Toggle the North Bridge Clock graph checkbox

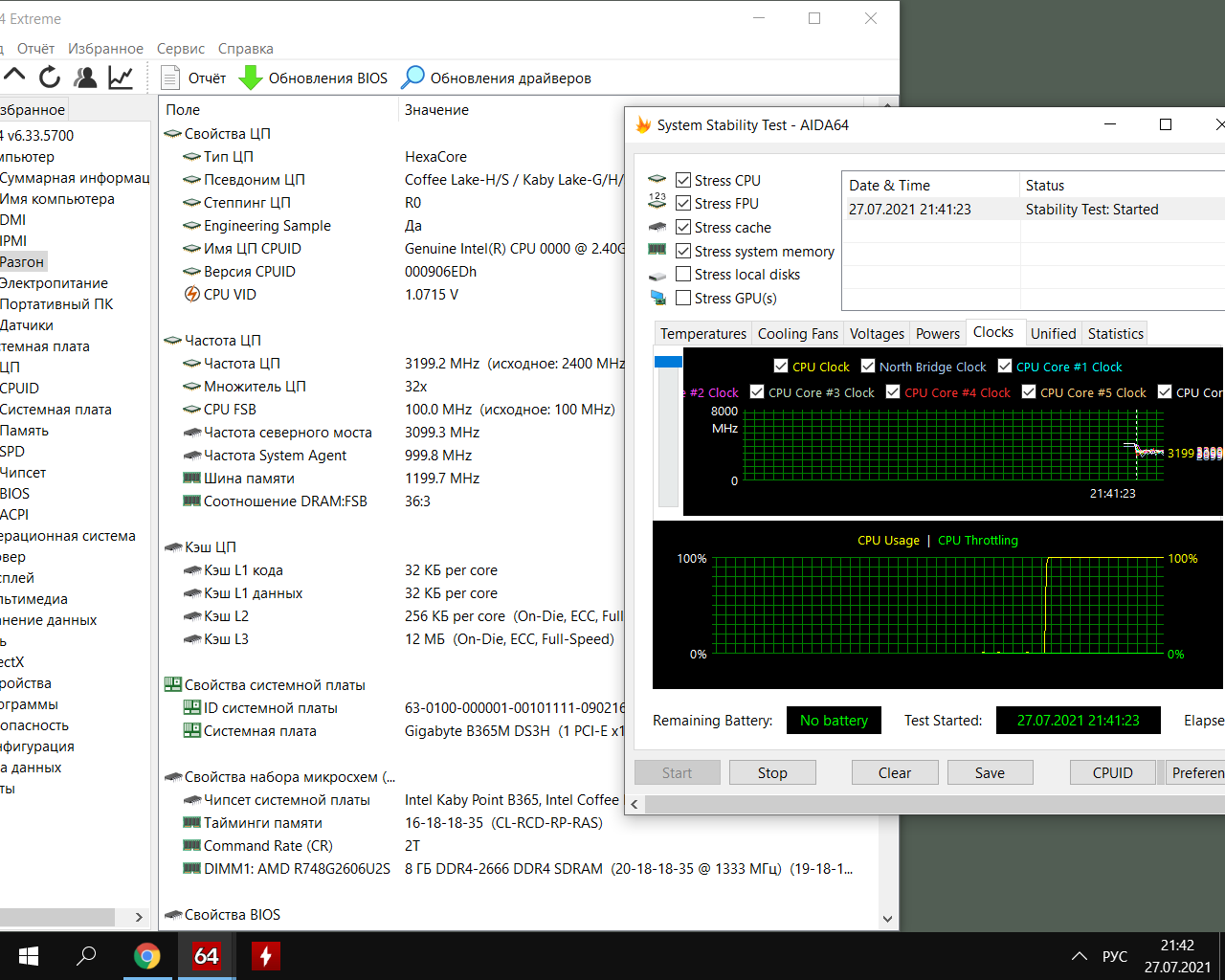[868, 366]
